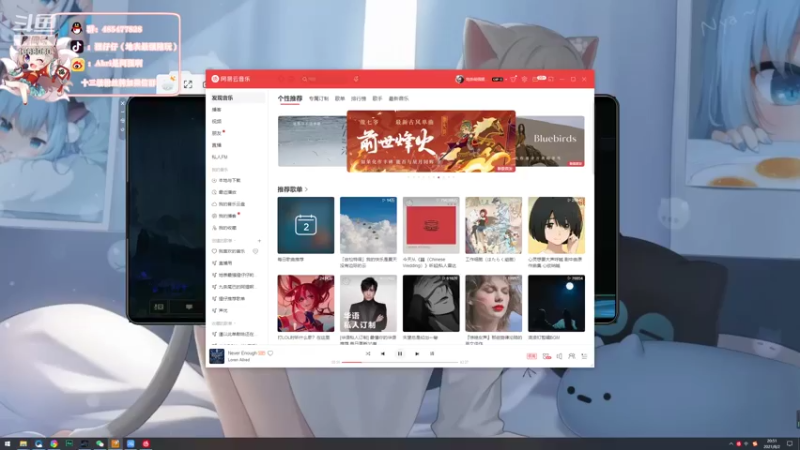Click the listen-to-identify microphone icon
This screenshot has height=450, width=800.
356,79
